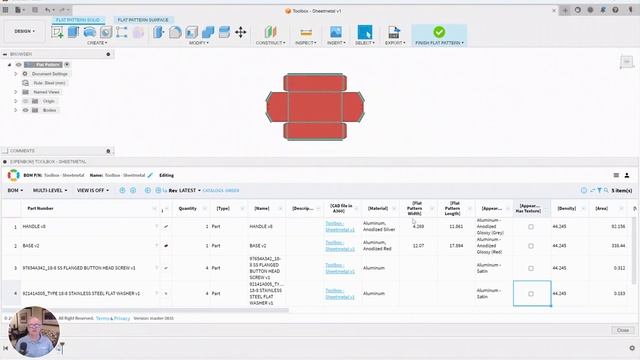The width and height of the screenshot is (640, 360).
Task: Open the EXPORT dropdown menu
Action: click(395, 43)
